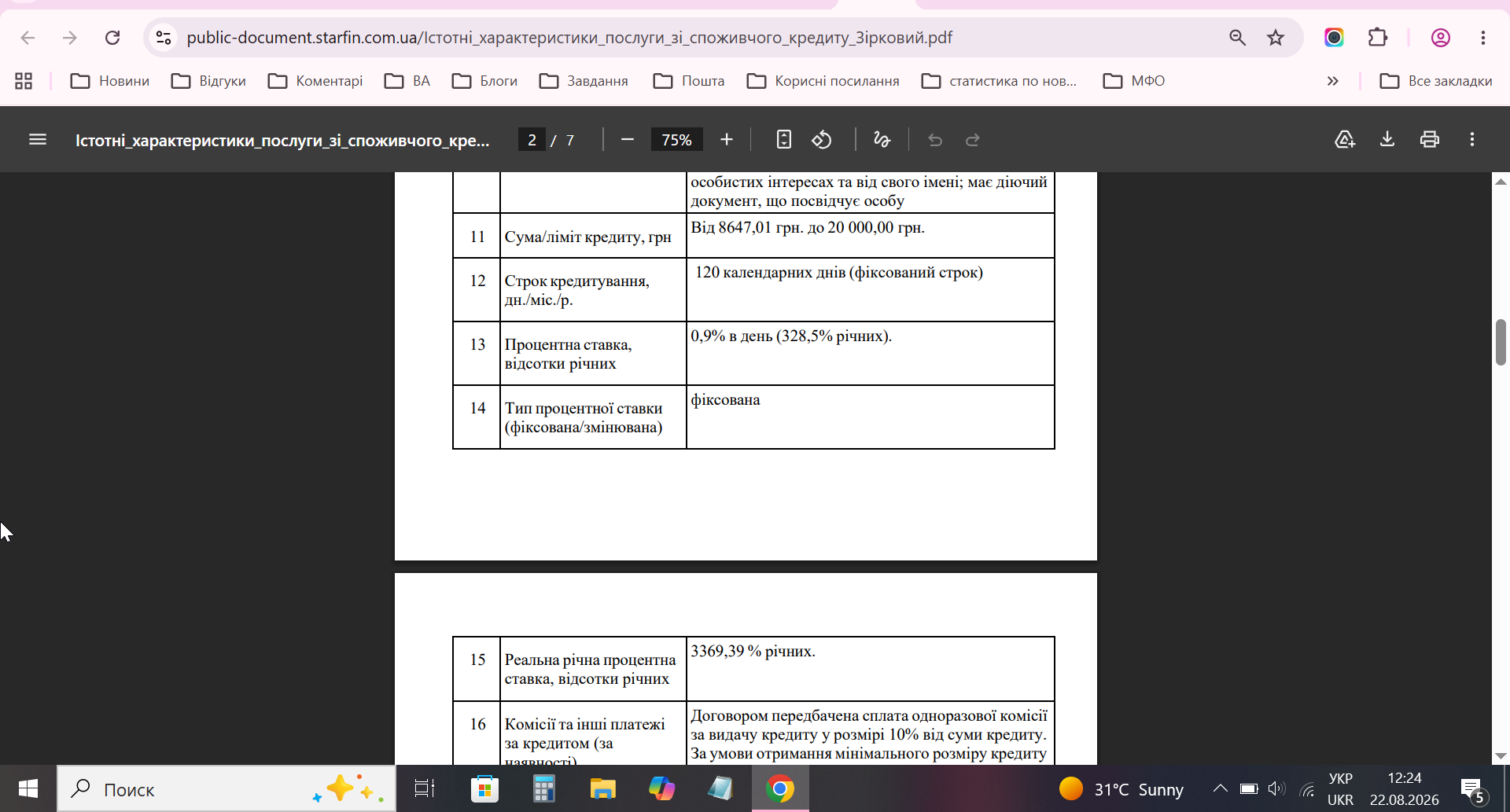
Task: Open the clock and calendar 12:24
Action: coord(1405,788)
